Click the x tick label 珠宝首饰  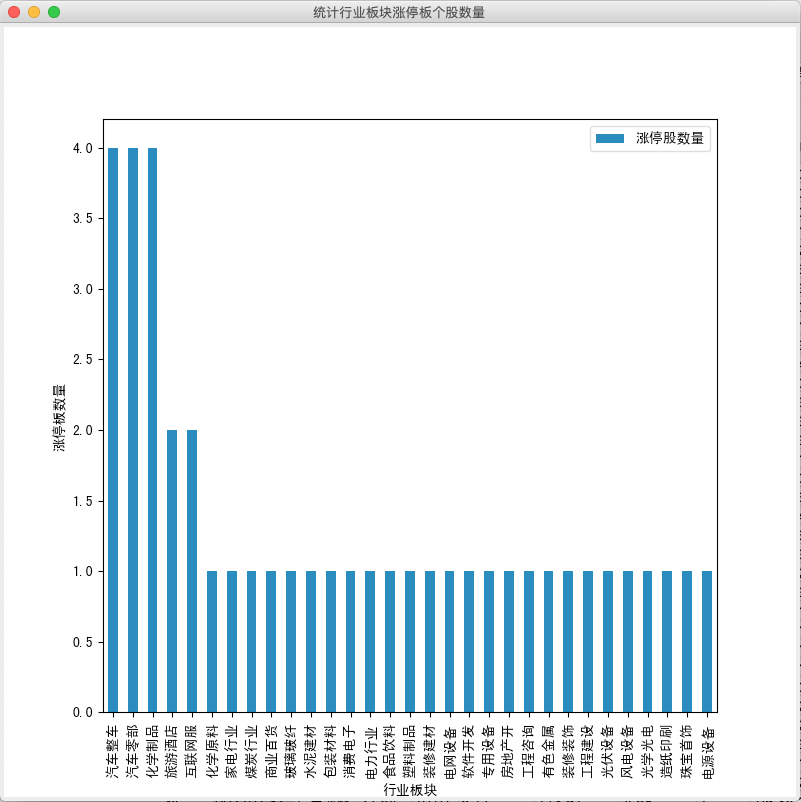(687, 751)
